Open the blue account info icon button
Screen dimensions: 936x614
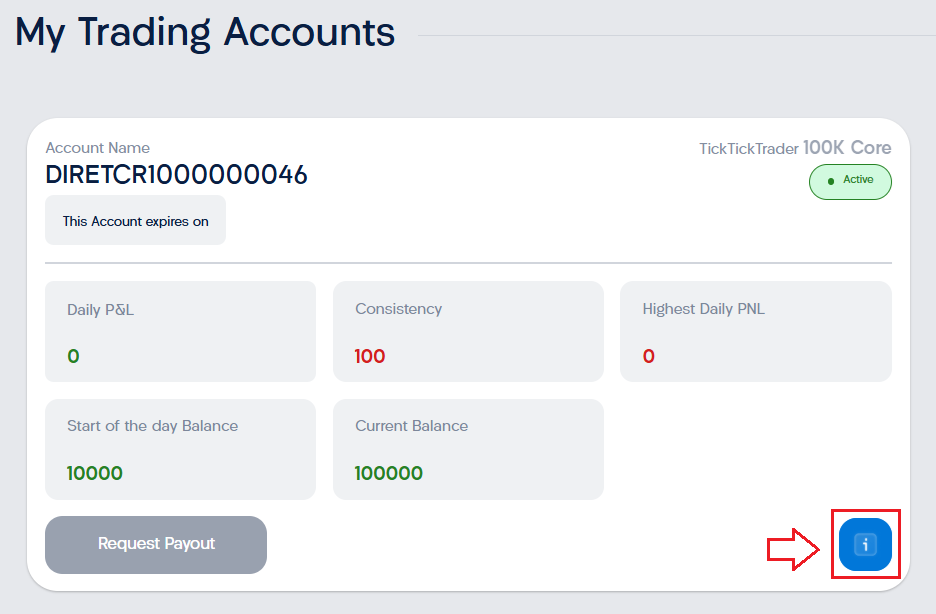tap(865, 544)
